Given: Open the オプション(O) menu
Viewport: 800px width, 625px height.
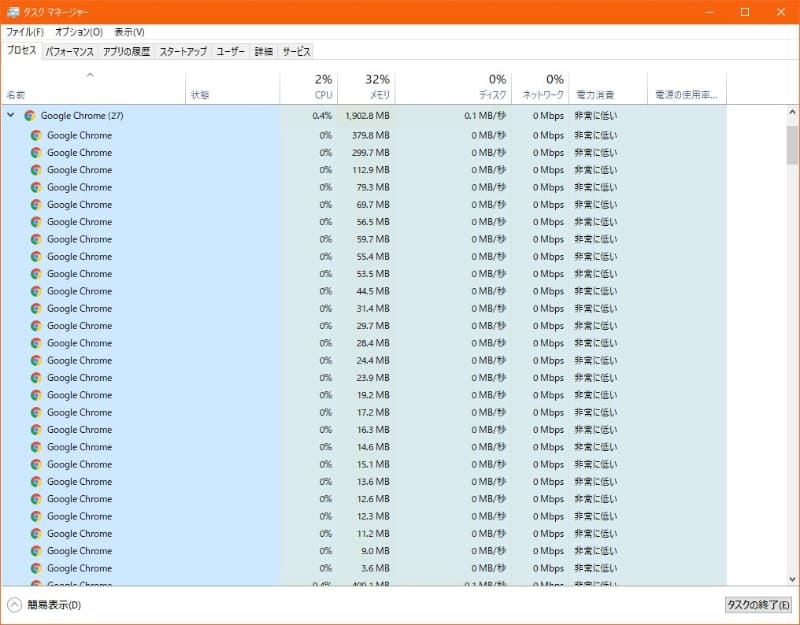Looking at the screenshot, I should 79,32.
